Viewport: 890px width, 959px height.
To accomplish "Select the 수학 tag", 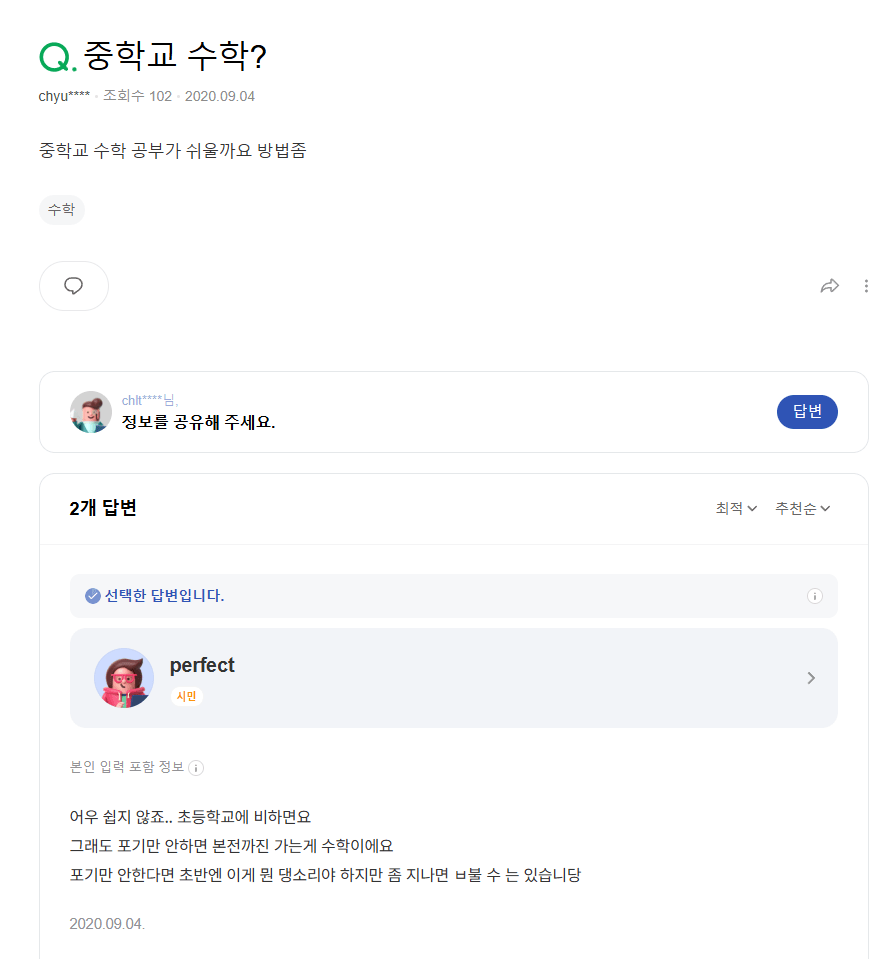I will 61,210.
